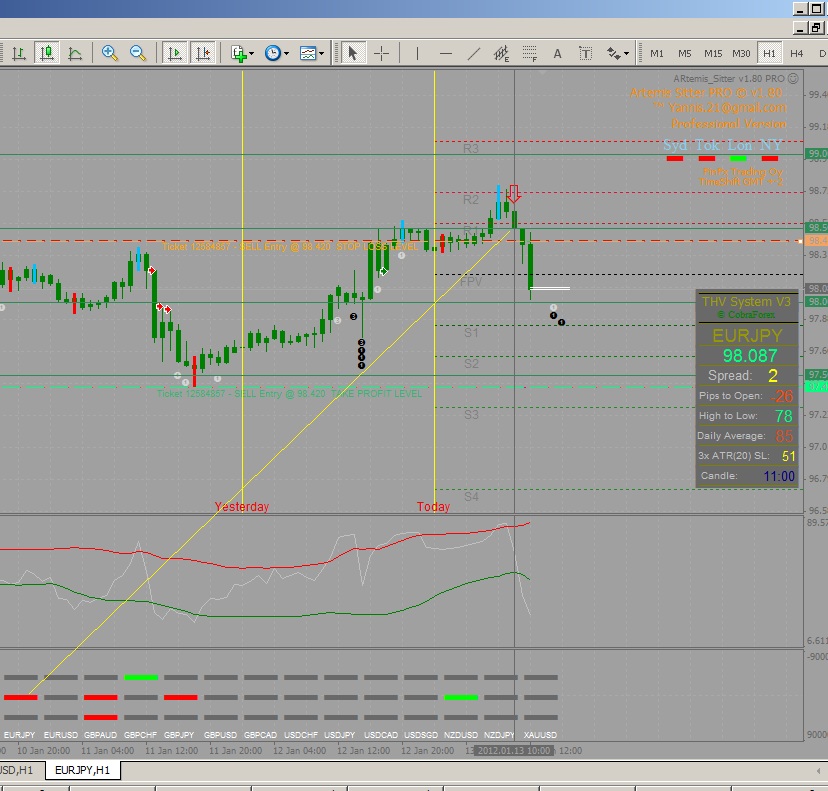The image size is (828, 791).
Task: Switch to line chart display
Action: click(75, 53)
